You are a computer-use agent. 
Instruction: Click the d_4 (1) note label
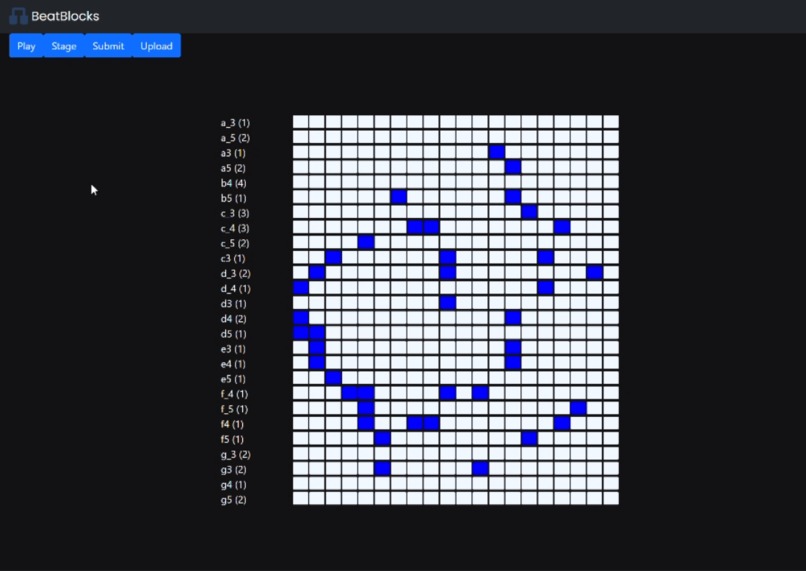235,289
